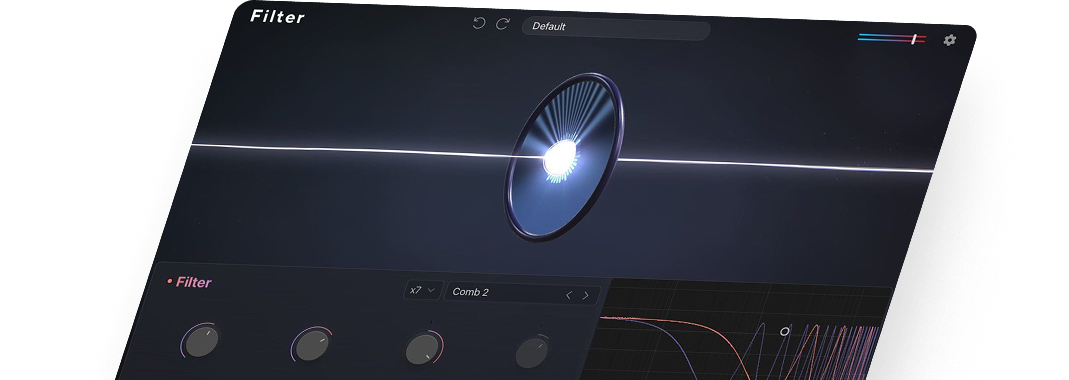The width and height of the screenshot is (1069, 380).
Task: Click the Default preset name field
Action: click(616, 29)
